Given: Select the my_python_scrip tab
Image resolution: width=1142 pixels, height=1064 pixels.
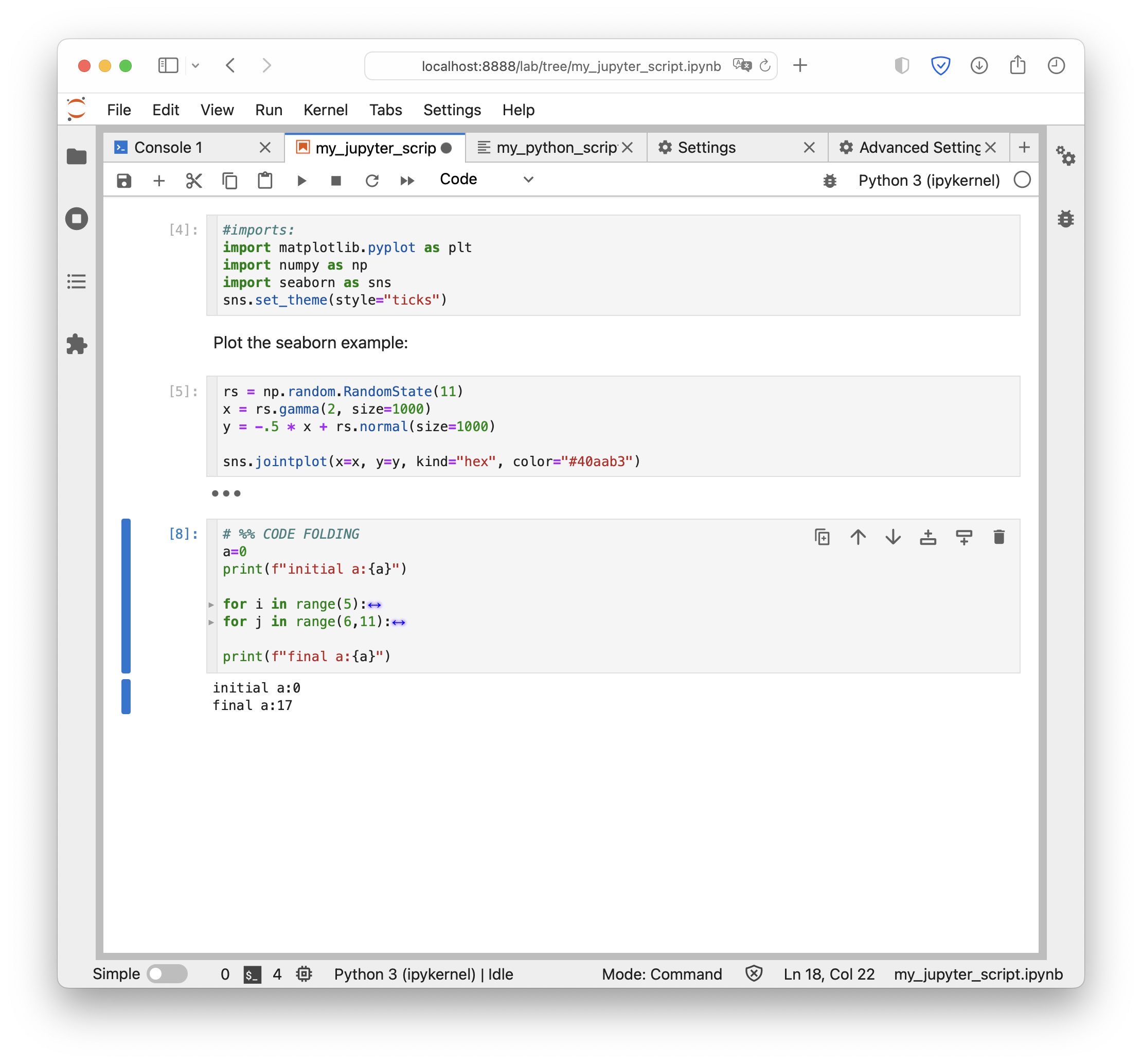Looking at the screenshot, I should point(549,147).
